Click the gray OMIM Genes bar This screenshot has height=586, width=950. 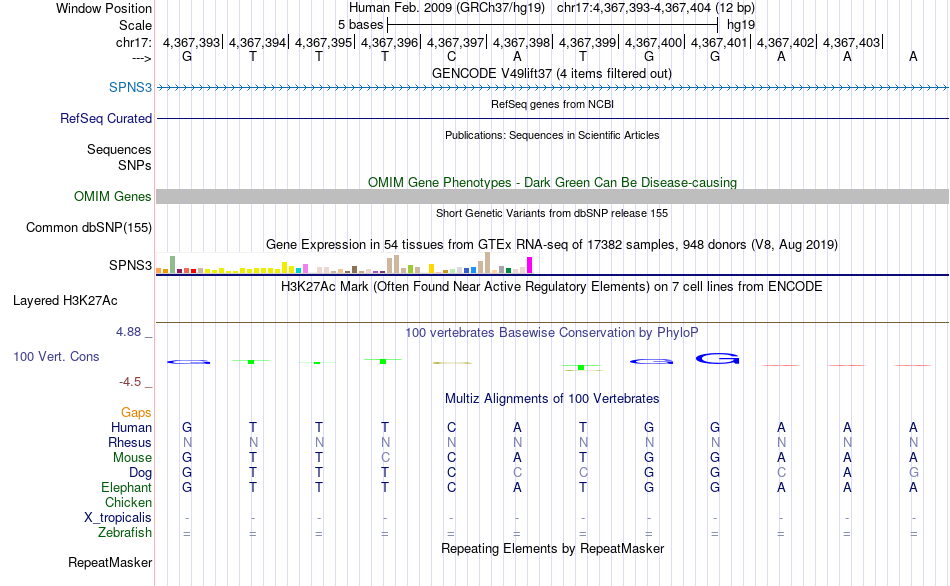[x=552, y=196]
